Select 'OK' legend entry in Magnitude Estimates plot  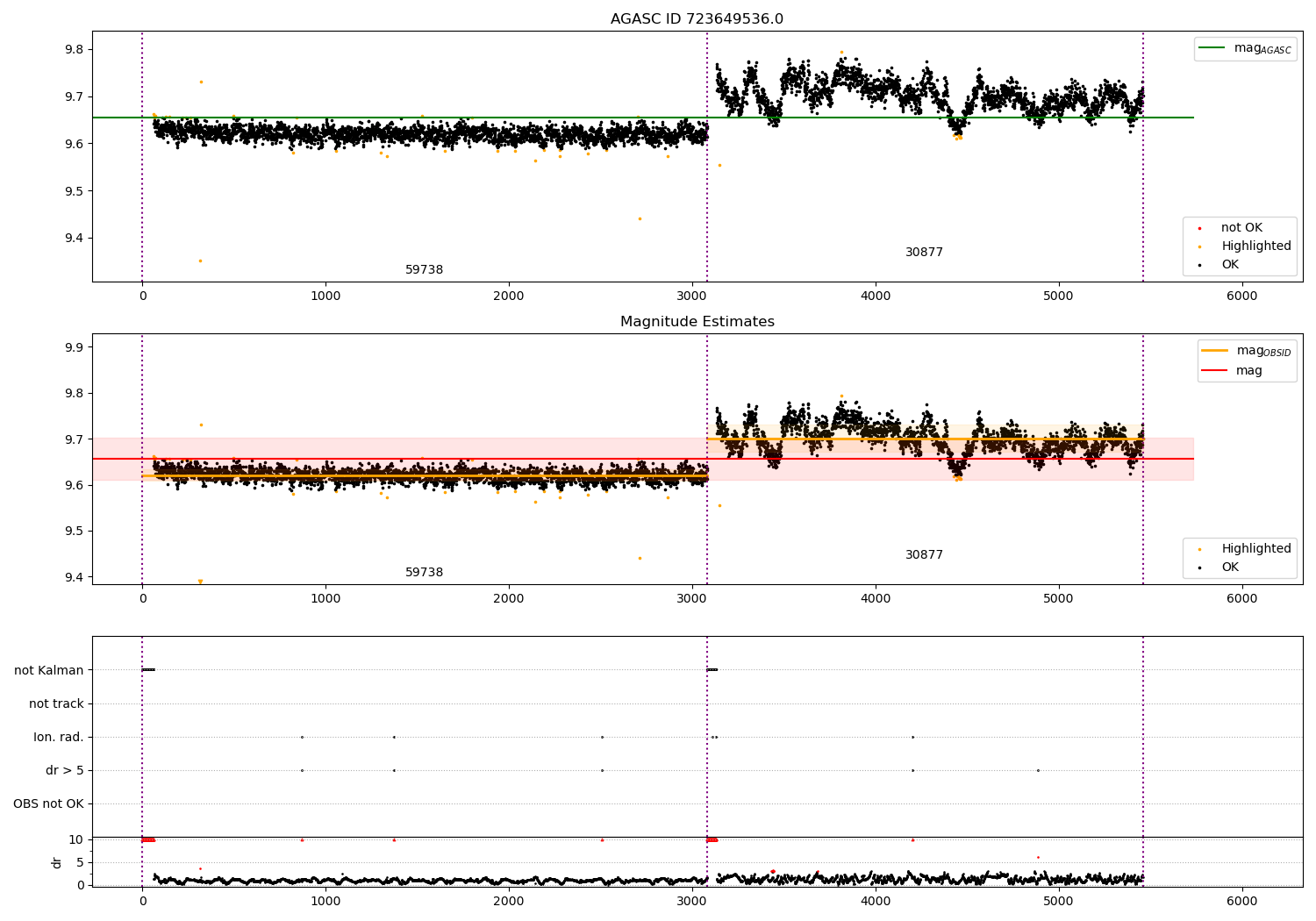[1230, 568]
